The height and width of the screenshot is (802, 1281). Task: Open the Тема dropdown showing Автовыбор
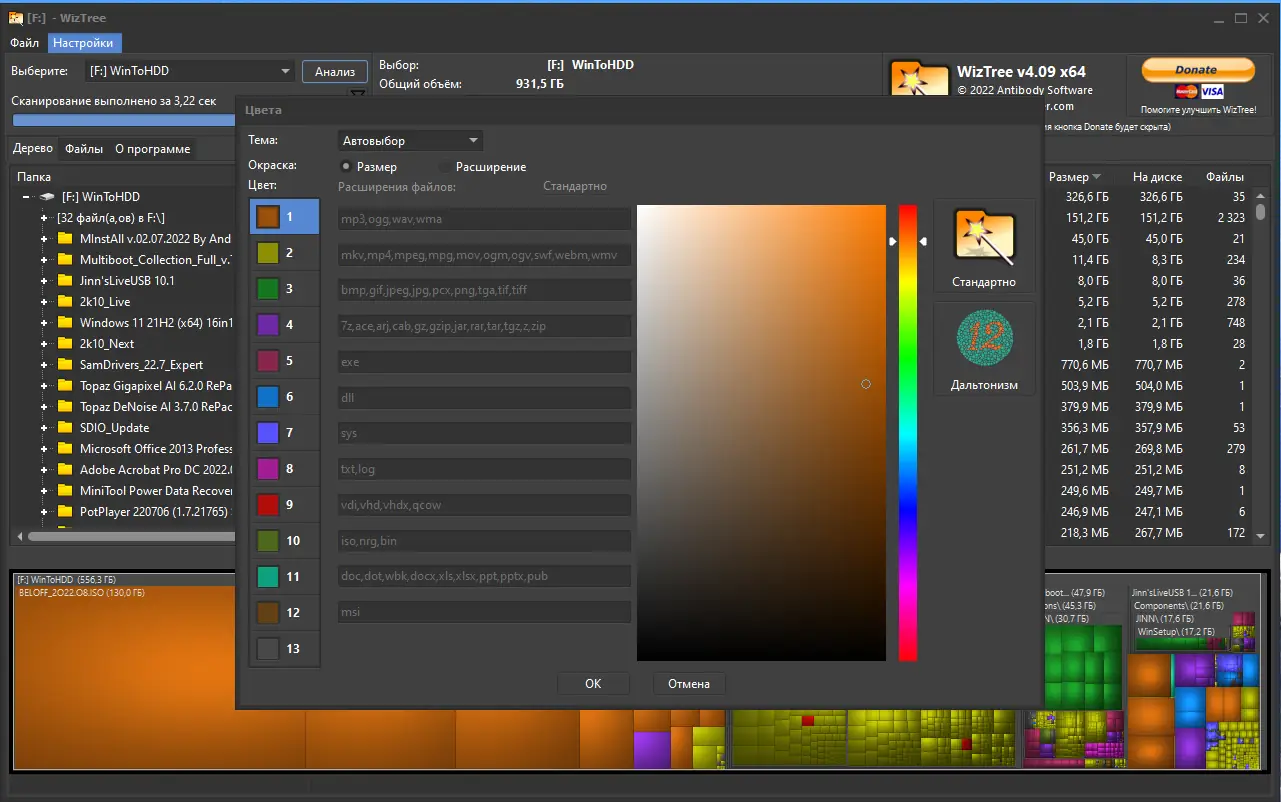[409, 140]
